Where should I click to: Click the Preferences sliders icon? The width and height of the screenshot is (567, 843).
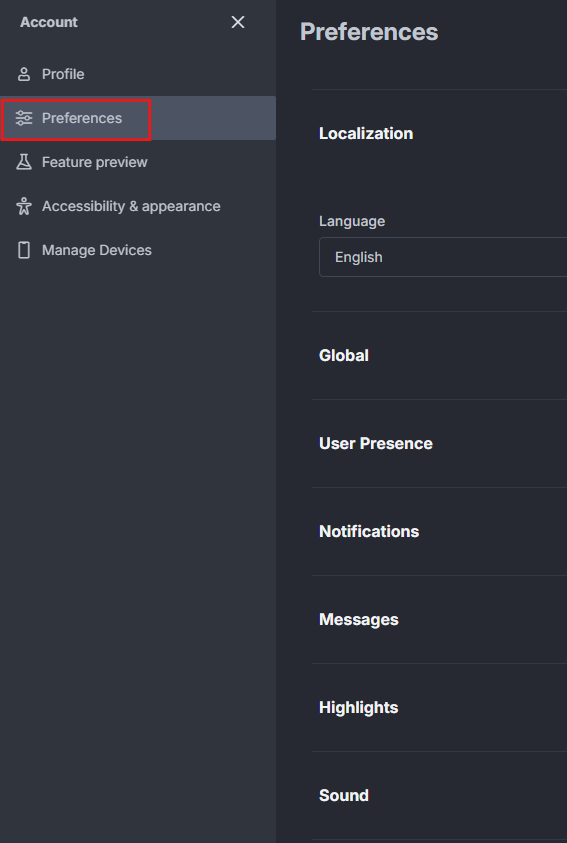(x=24, y=118)
